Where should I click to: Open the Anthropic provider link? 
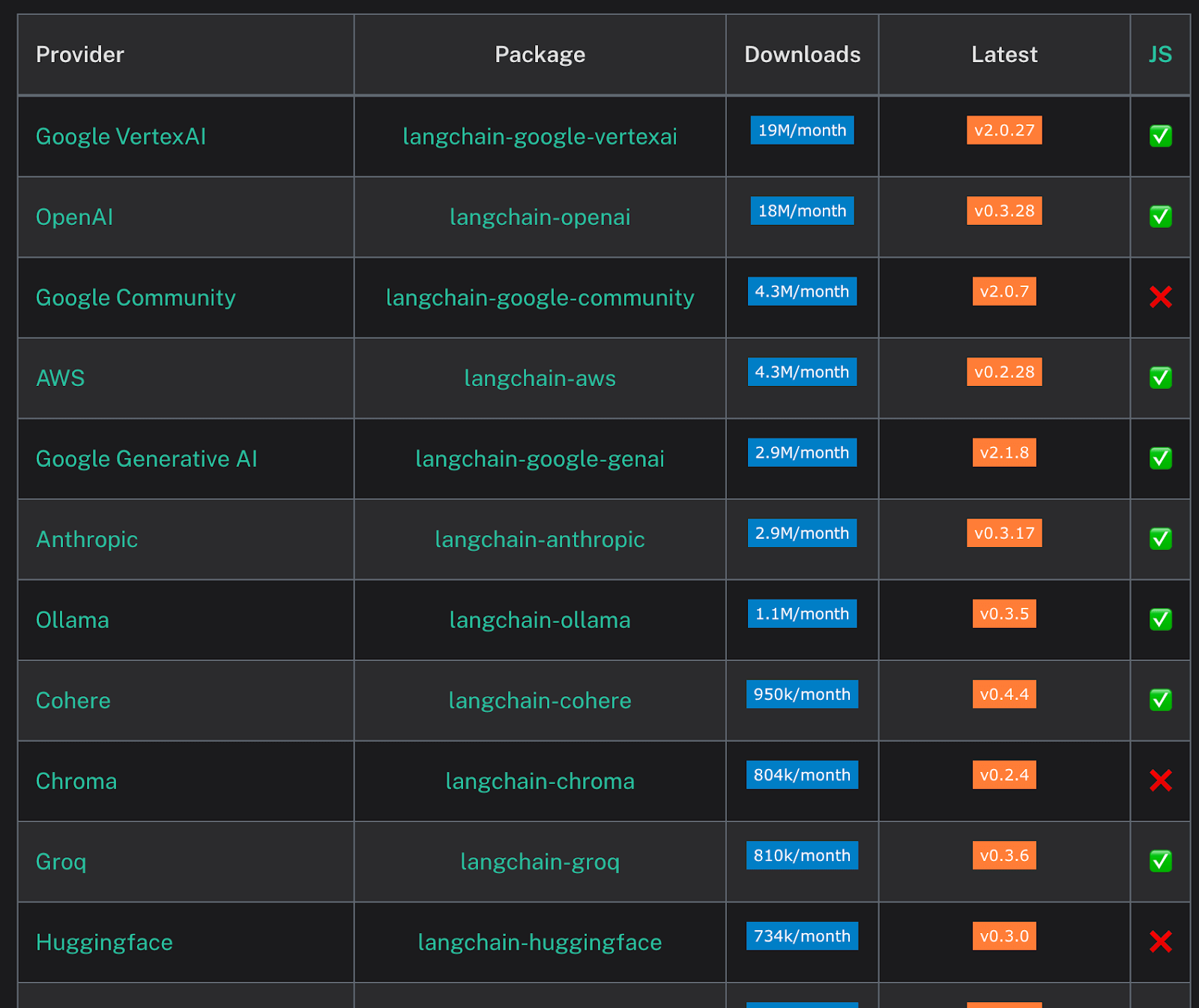point(87,540)
